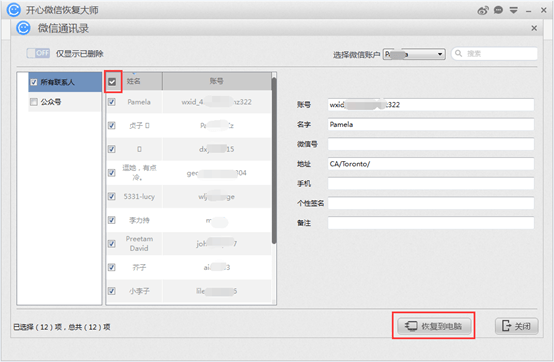554x362 pixels.
Task: Uncheck the 小李子 row checkbox
Action: (112, 291)
